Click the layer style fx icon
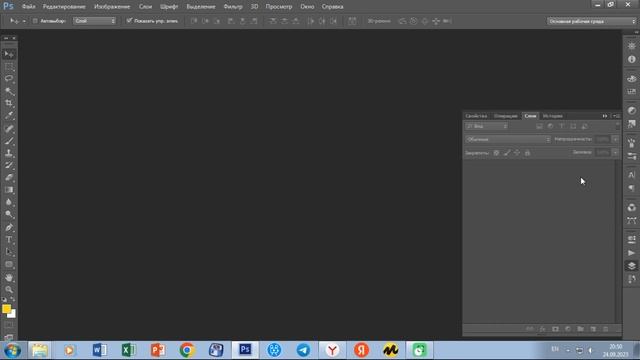640x360 pixels. [x=542, y=329]
